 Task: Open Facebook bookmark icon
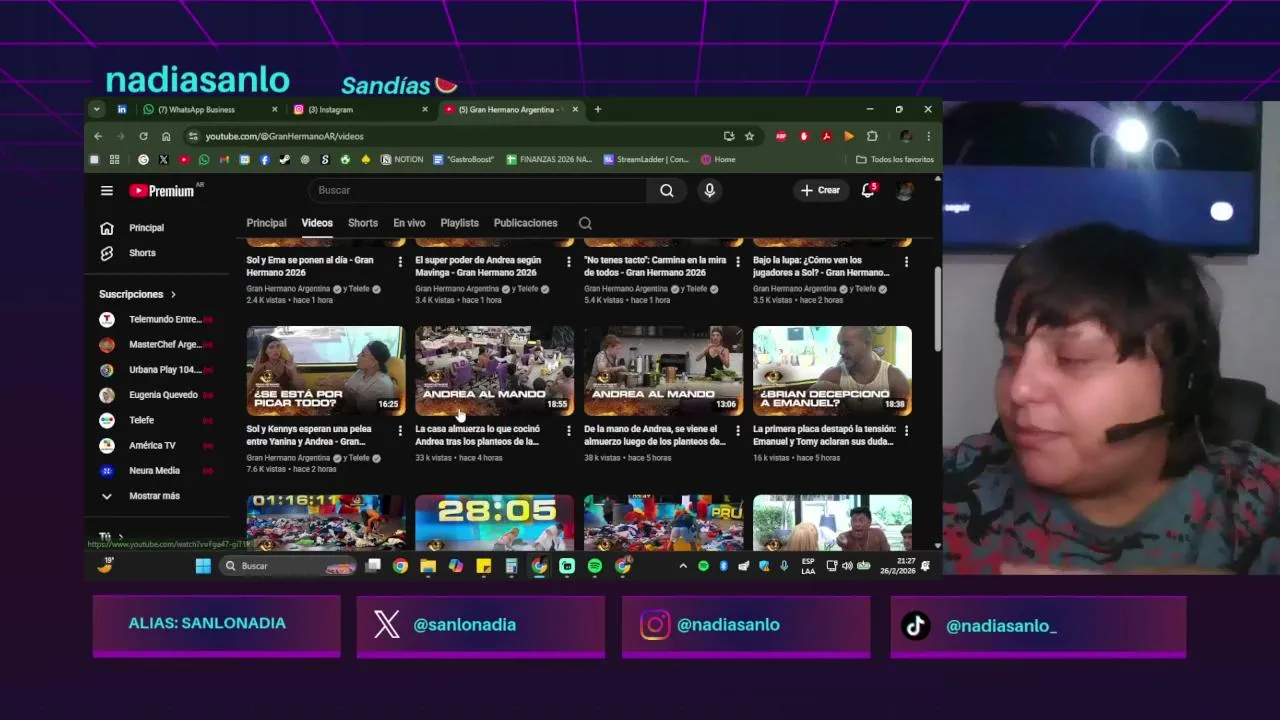(x=265, y=159)
